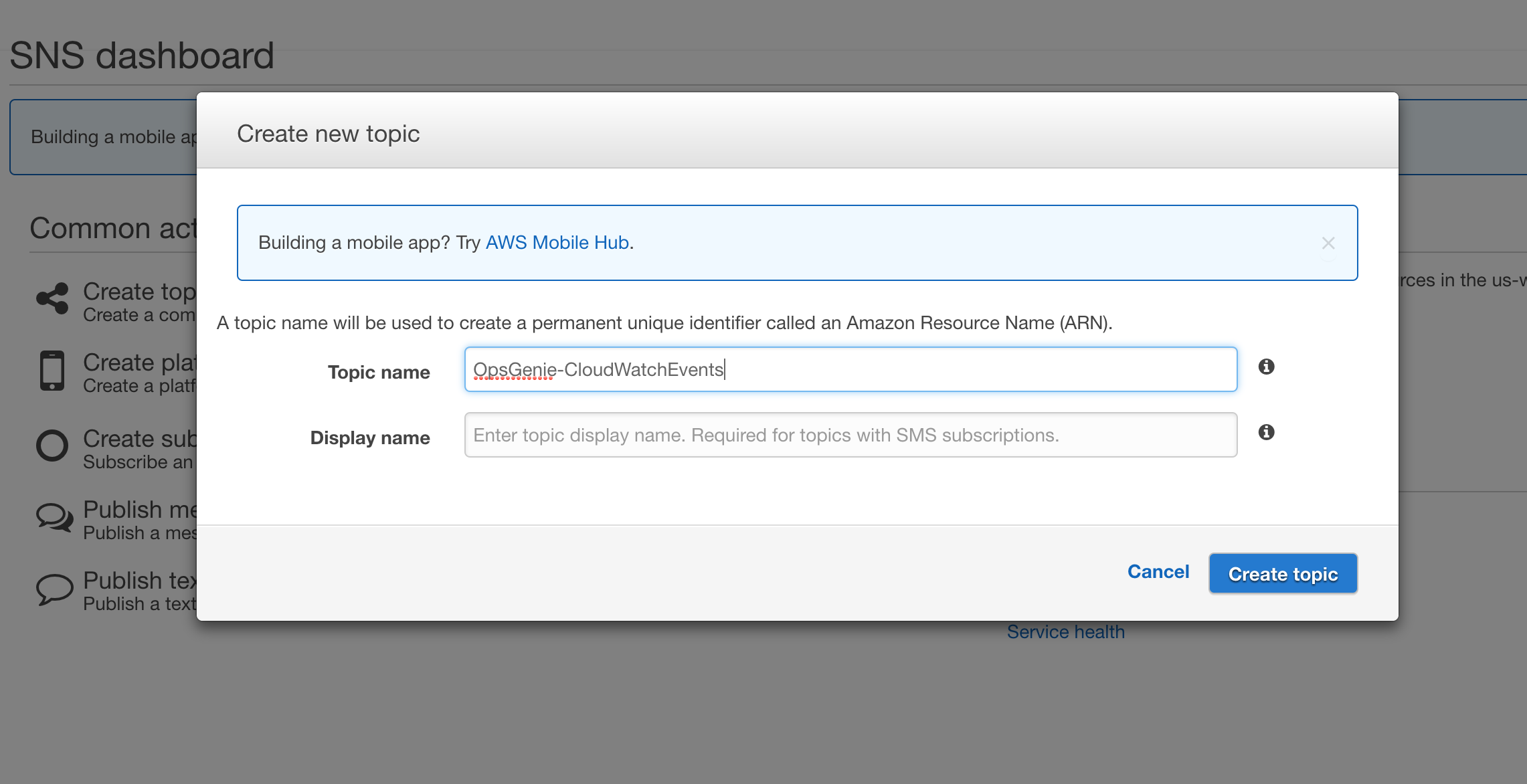The image size is (1527, 784).
Task: Click the double chat bubble Publish message icon
Action: [x=54, y=517]
